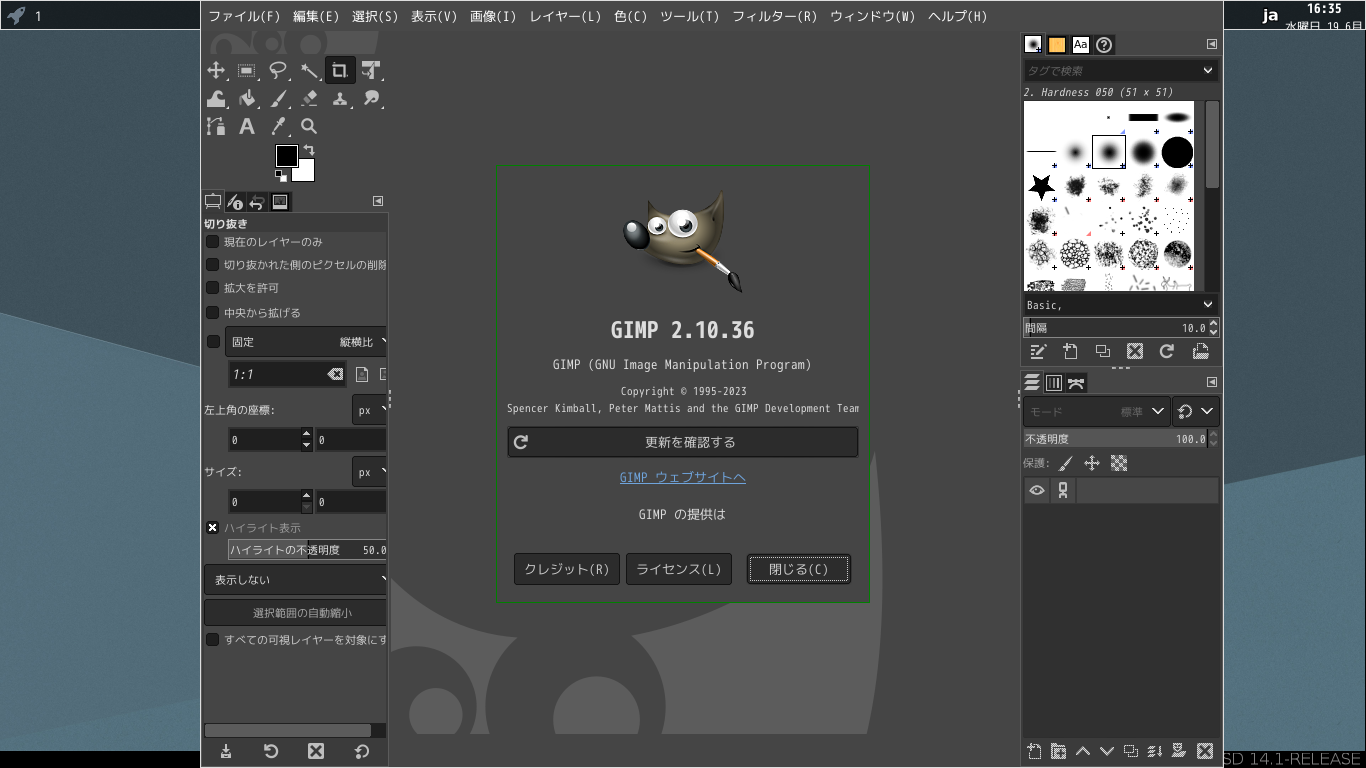1366x768 pixels.
Task: Open the layers panel configure menu arrow
Action: click(1211, 382)
